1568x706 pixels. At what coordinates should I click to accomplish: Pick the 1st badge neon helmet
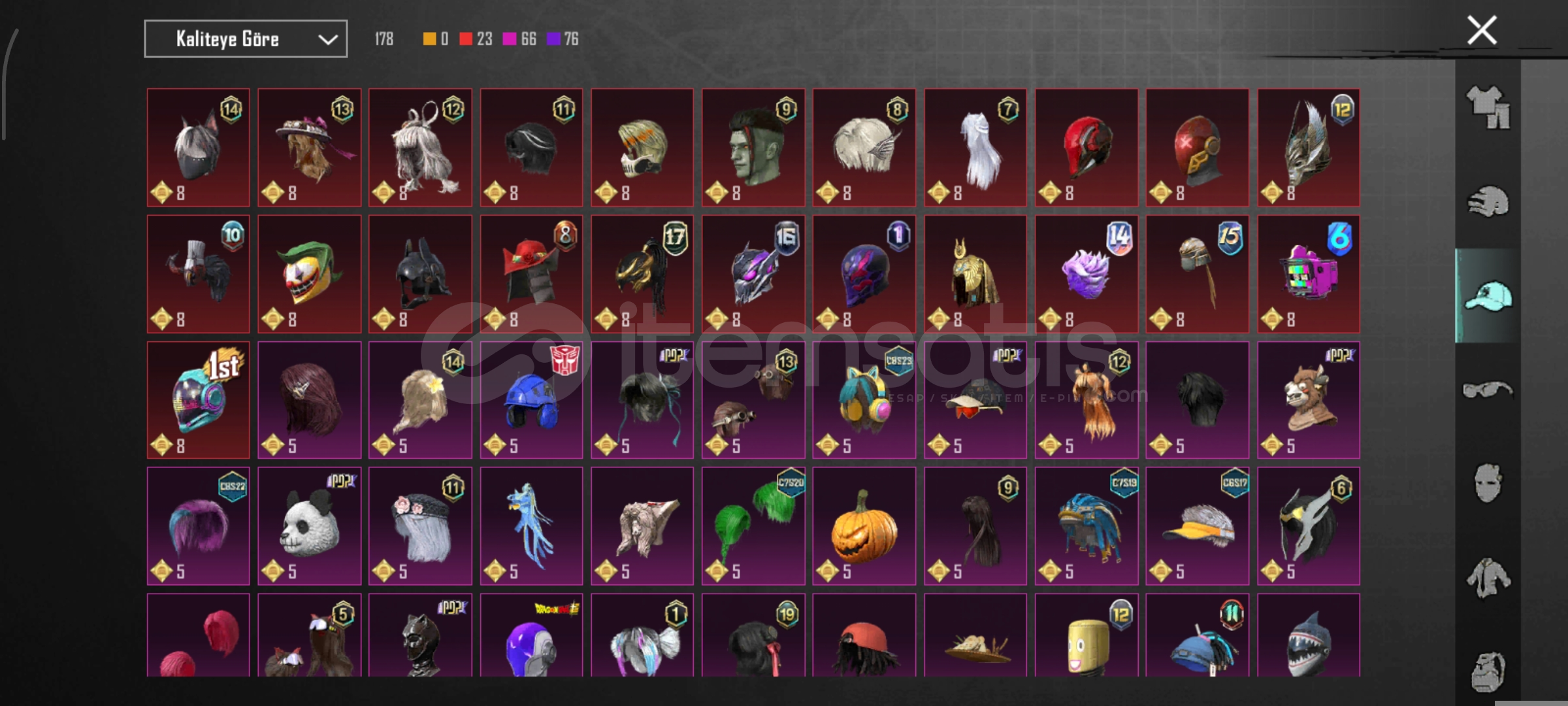coord(198,400)
